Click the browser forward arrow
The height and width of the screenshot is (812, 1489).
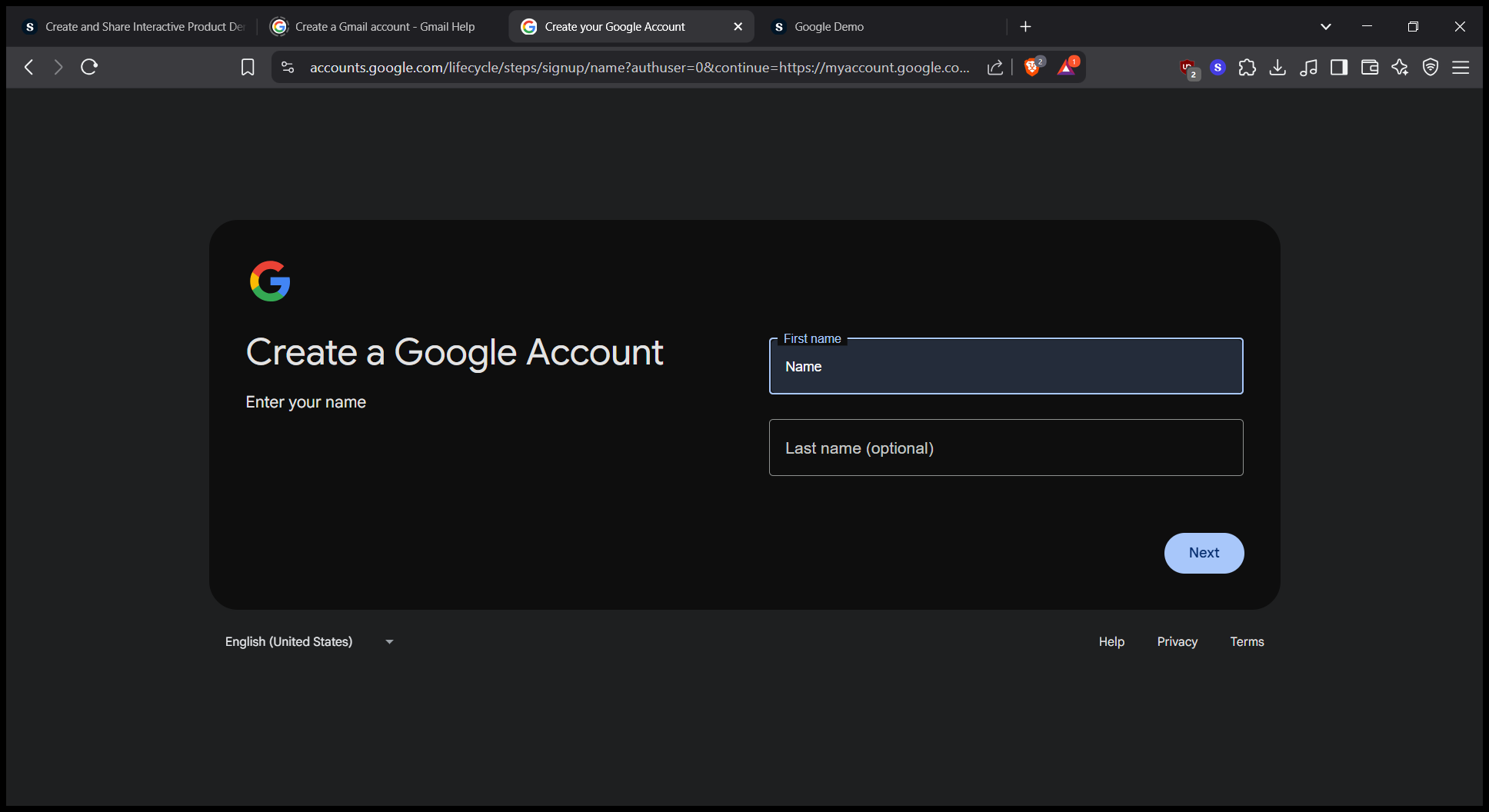pos(58,67)
